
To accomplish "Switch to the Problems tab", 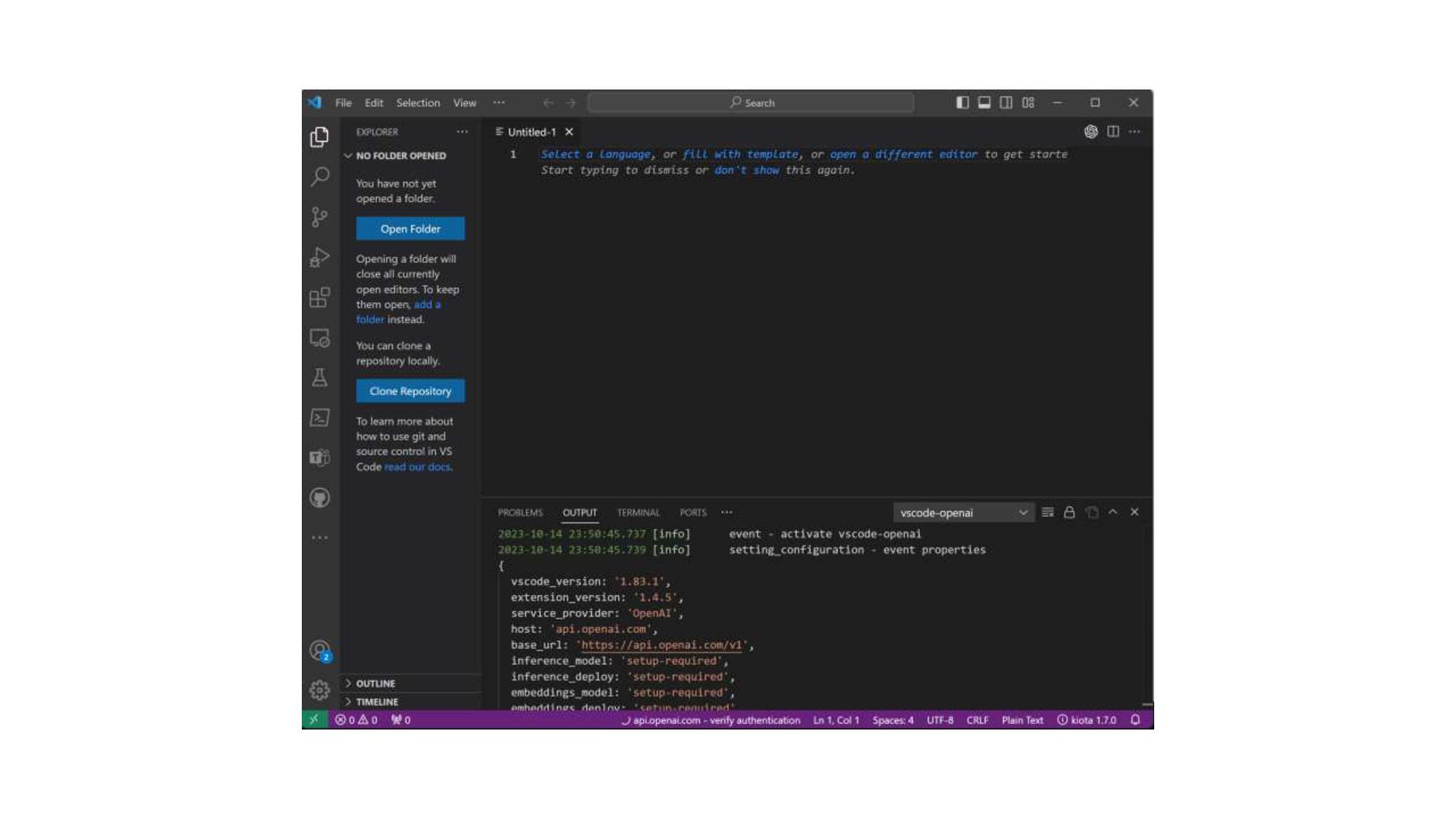I will 520,513.
